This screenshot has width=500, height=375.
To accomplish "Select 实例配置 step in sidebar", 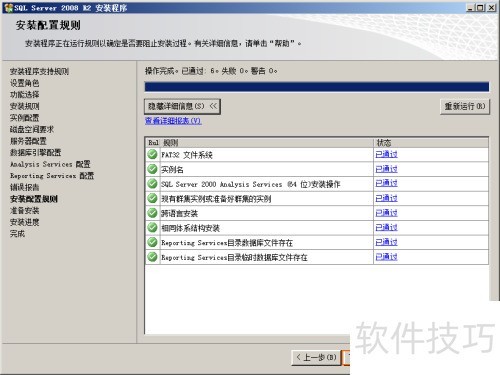I will coord(24,118).
